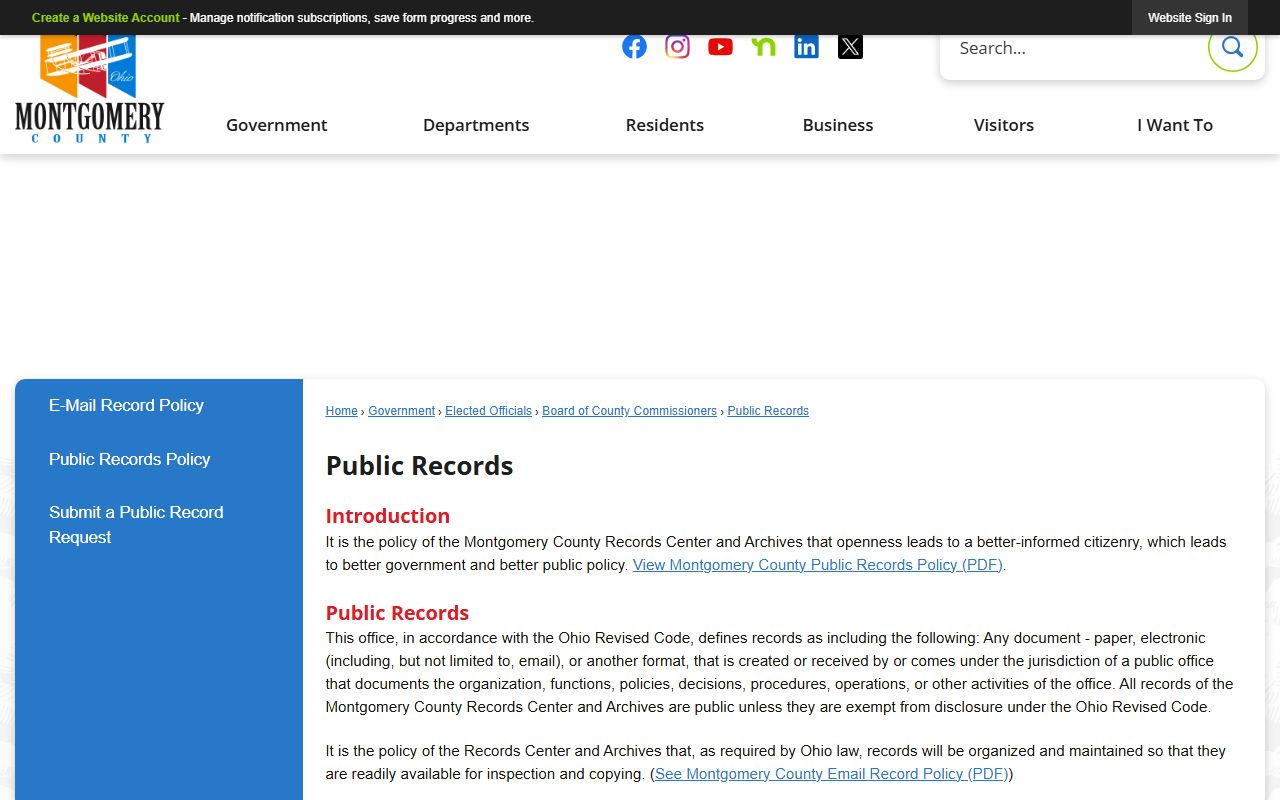Focus the Search text field
Viewport: 1280px width, 800px height.
point(1075,48)
